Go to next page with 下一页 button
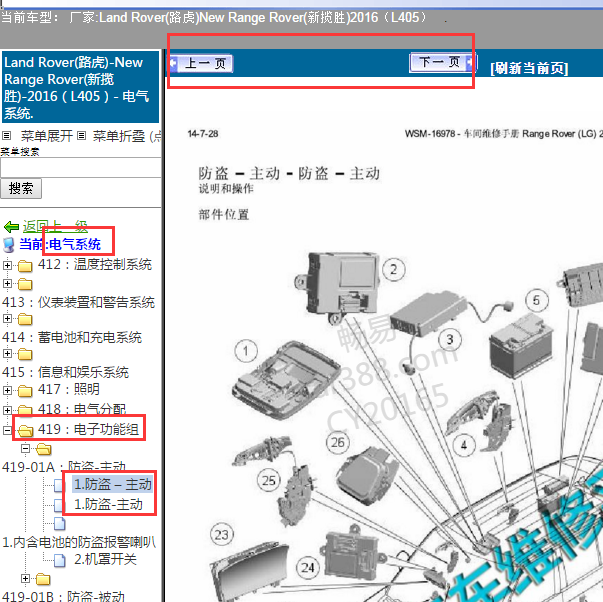 click(x=443, y=62)
